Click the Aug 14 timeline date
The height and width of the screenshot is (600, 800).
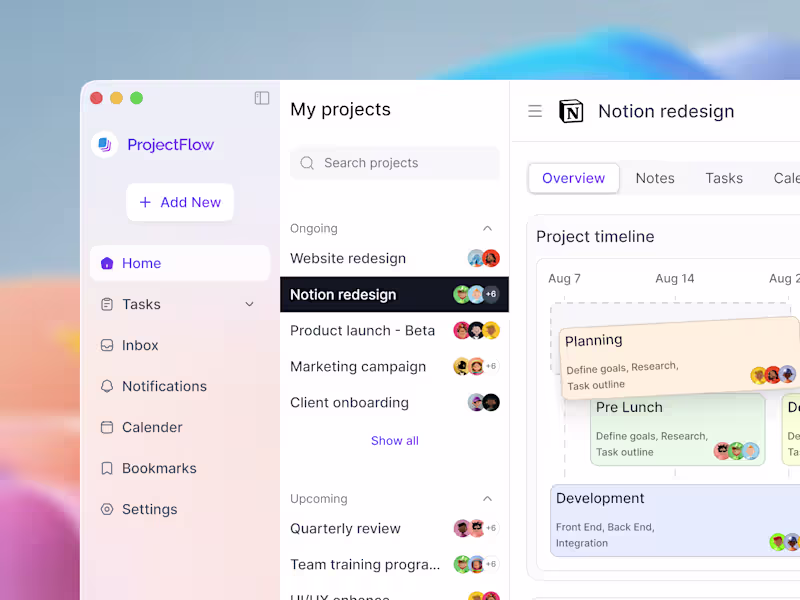tap(674, 279)
